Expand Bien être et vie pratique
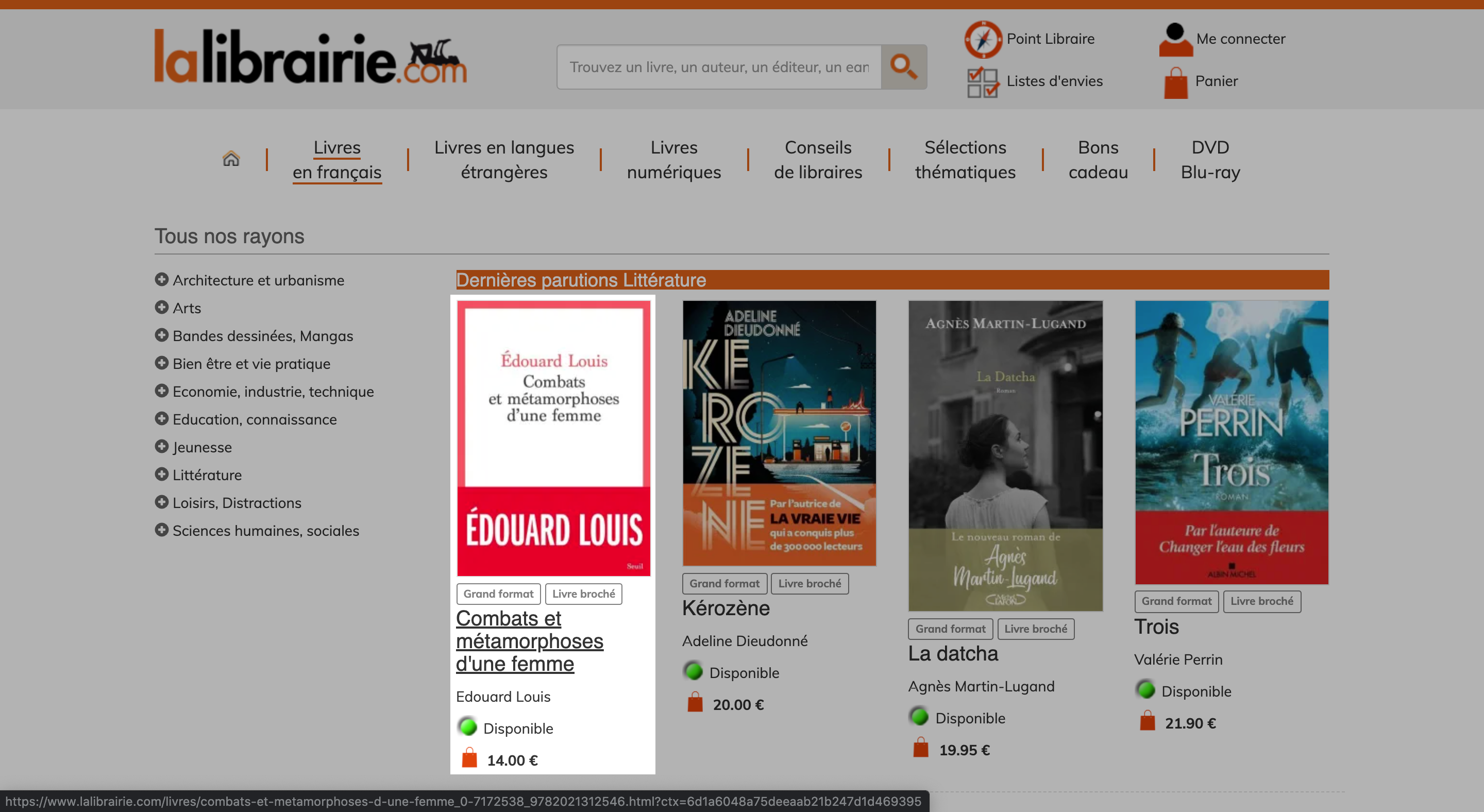The image size is (1484, 812). coord(162,363)
